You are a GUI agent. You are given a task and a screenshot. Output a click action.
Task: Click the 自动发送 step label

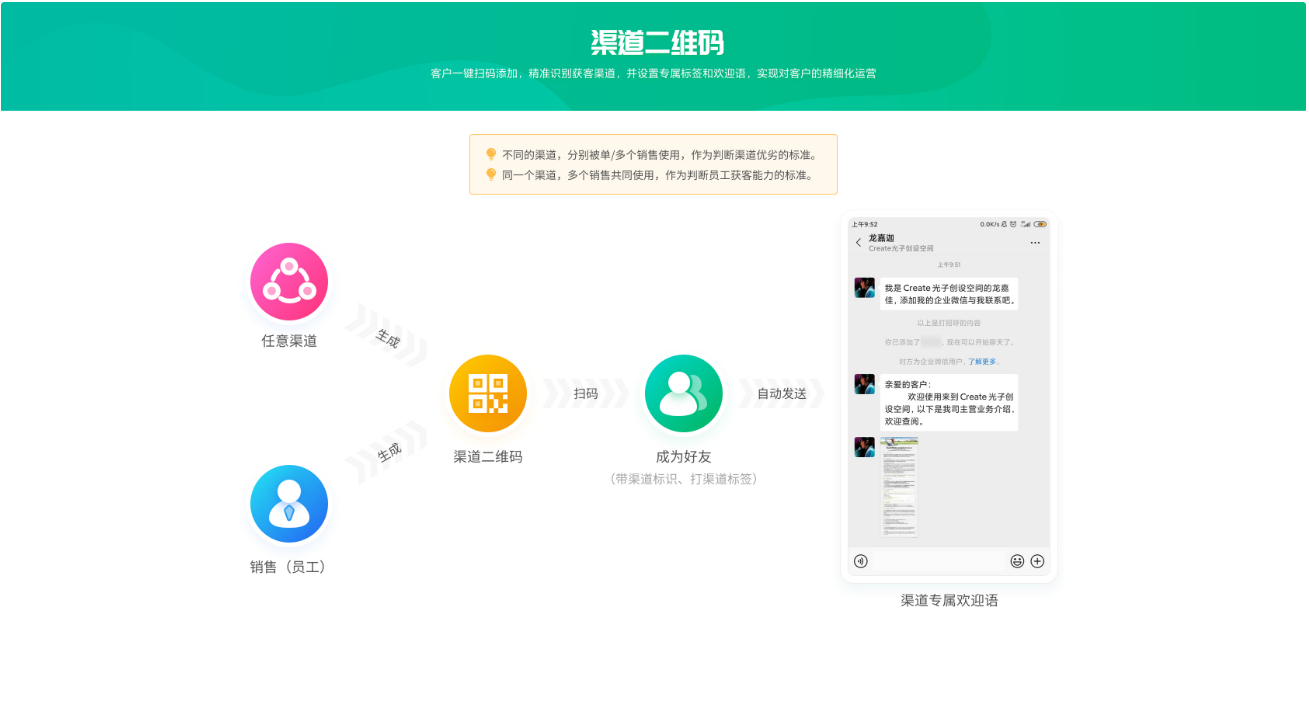(x=782, y=394)
